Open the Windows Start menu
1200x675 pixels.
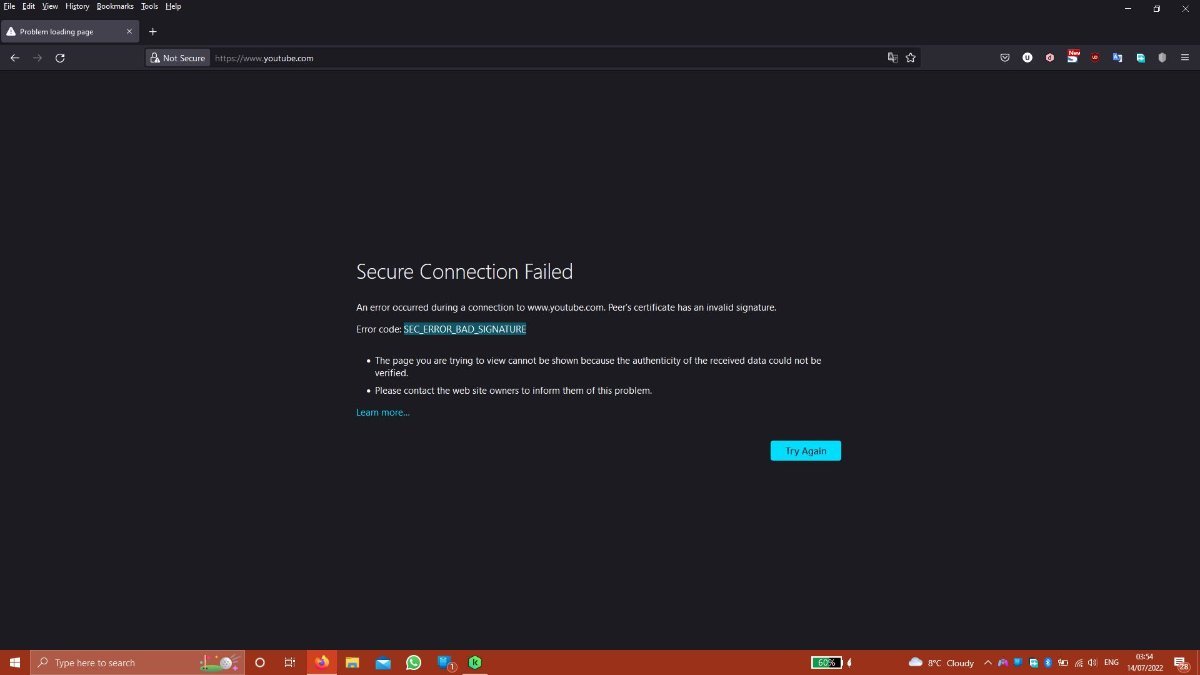click(x=15, y=662)
